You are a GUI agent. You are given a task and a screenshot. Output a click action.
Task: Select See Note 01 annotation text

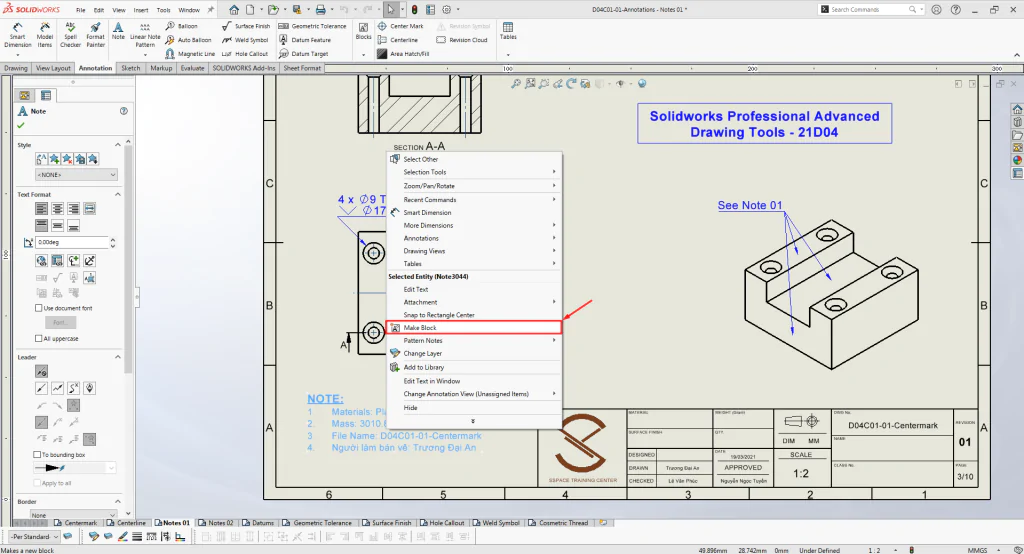[x=750, y=205]
